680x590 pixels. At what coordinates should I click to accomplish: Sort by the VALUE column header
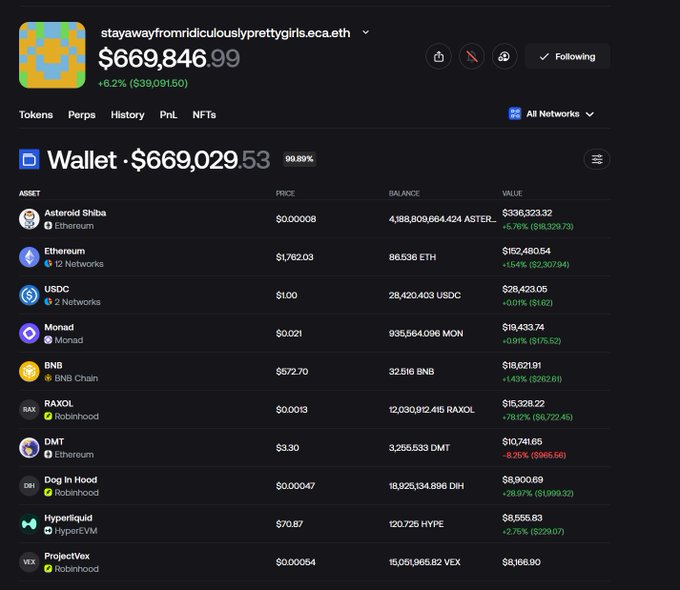[512, 193]
